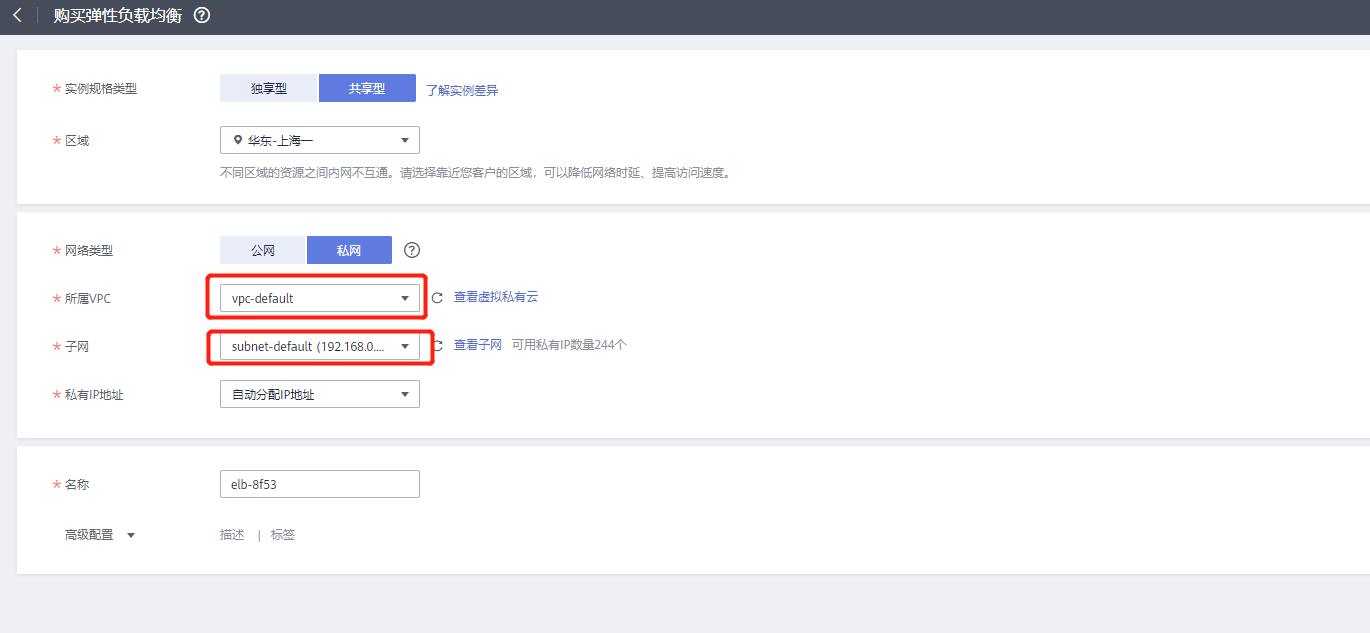Click the 区域 field label
Viewport: 1370px width, 633px height.
pos(77,141)
